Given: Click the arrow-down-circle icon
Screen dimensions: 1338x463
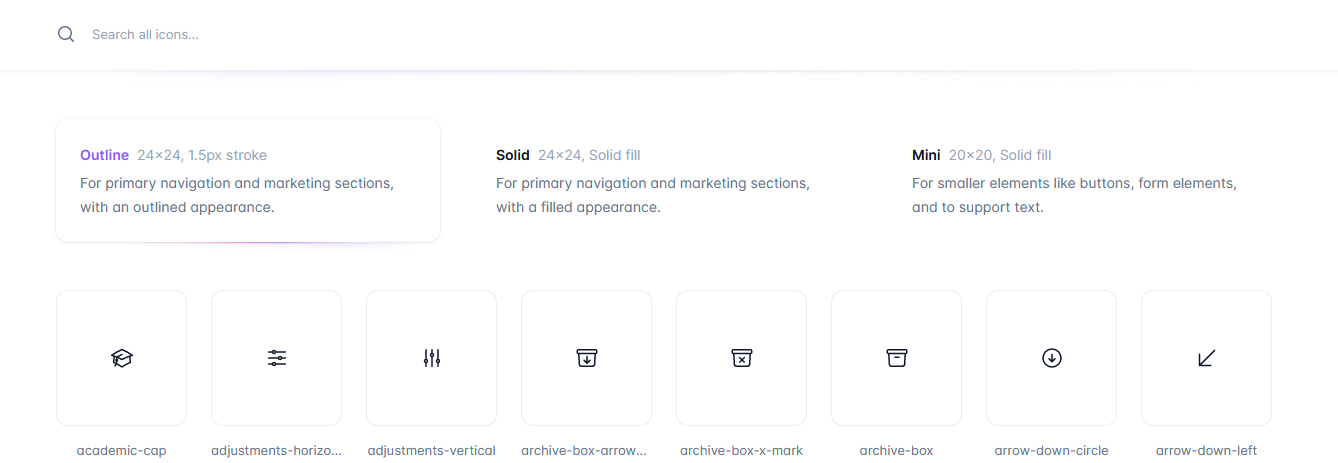Looking at the screenshot, I should pos(1051,358).
